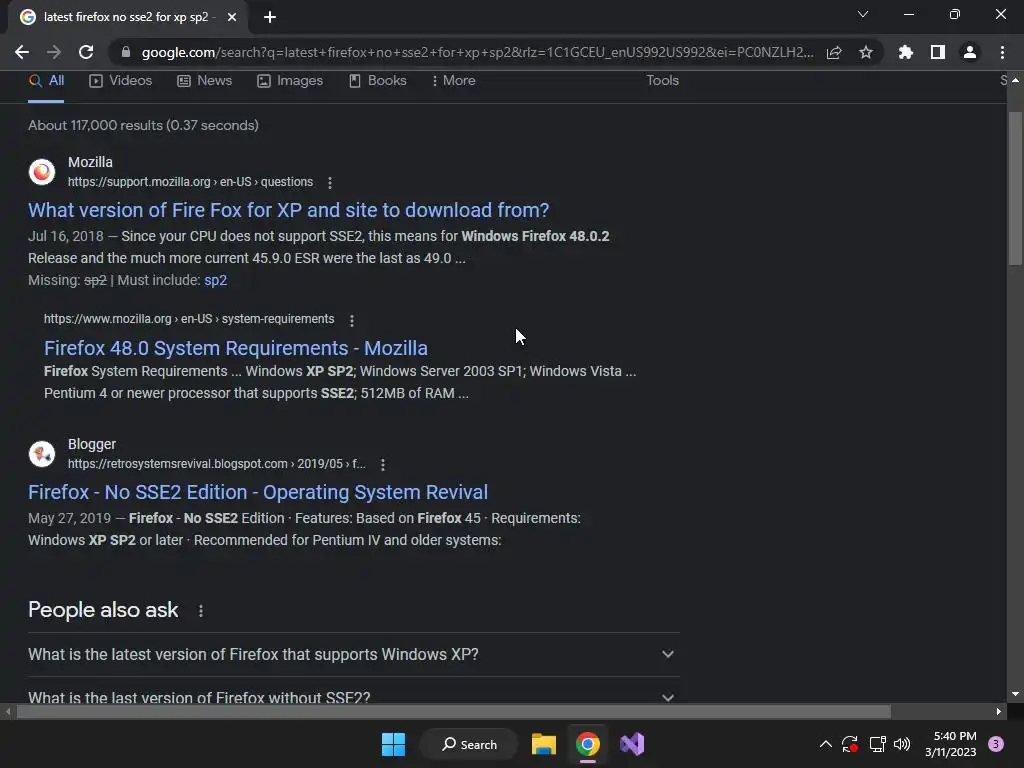Click the 'About 117,000 results' text
The height and width of the screenshot is (768, 1024).
143,125
